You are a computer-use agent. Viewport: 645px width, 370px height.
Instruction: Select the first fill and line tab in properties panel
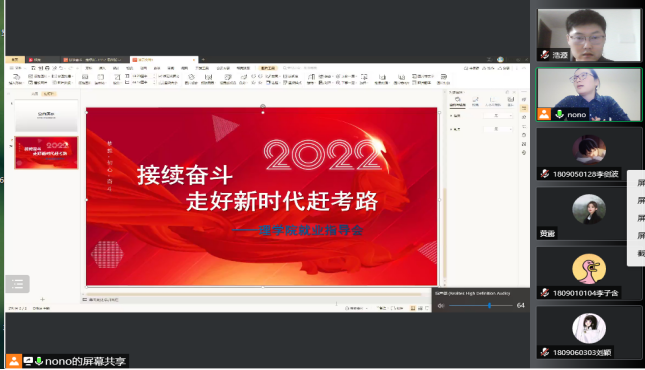click(457, 101)
